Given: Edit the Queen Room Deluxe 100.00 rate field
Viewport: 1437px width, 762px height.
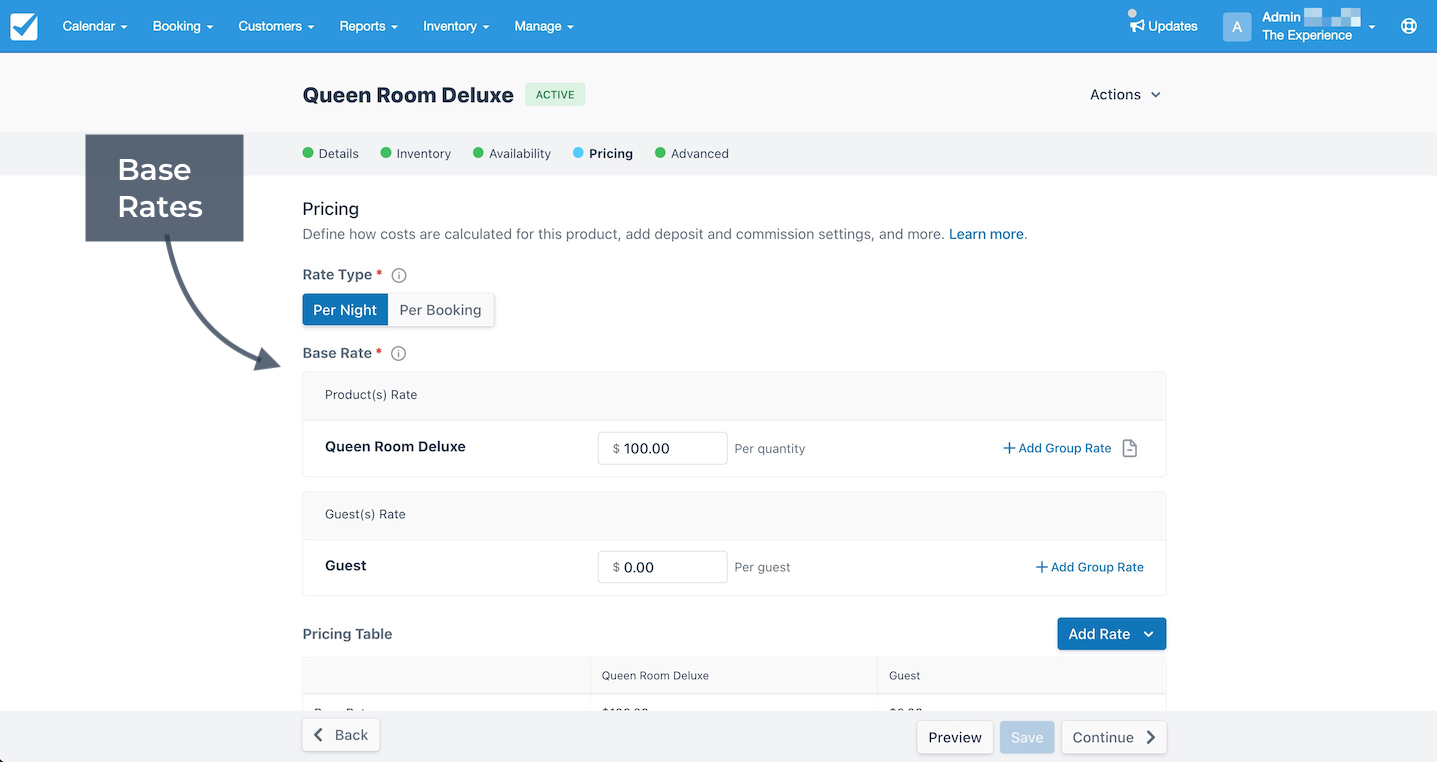Looking at the screenshot, I should click(662, 448).
